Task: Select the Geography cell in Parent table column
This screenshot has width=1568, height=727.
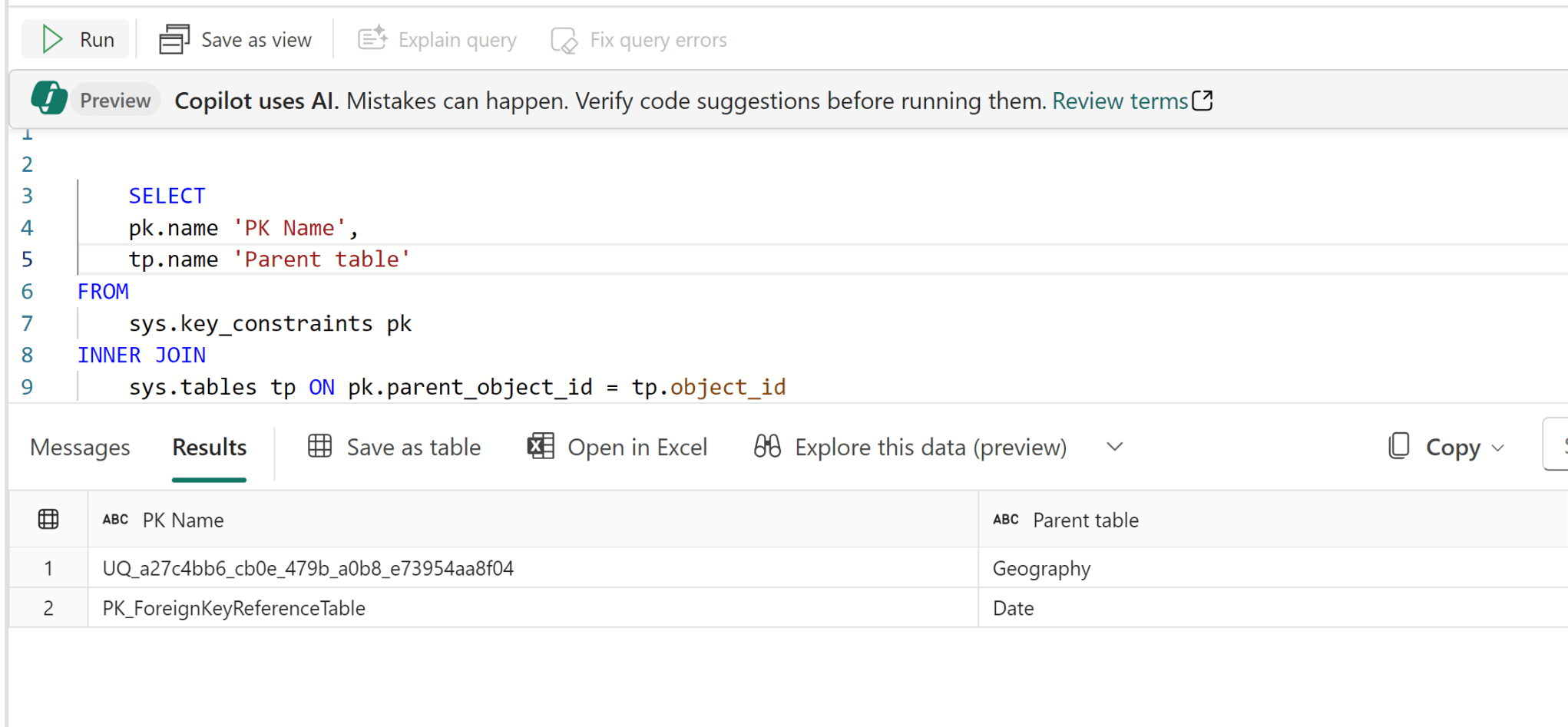Action: coord(1042,568)
